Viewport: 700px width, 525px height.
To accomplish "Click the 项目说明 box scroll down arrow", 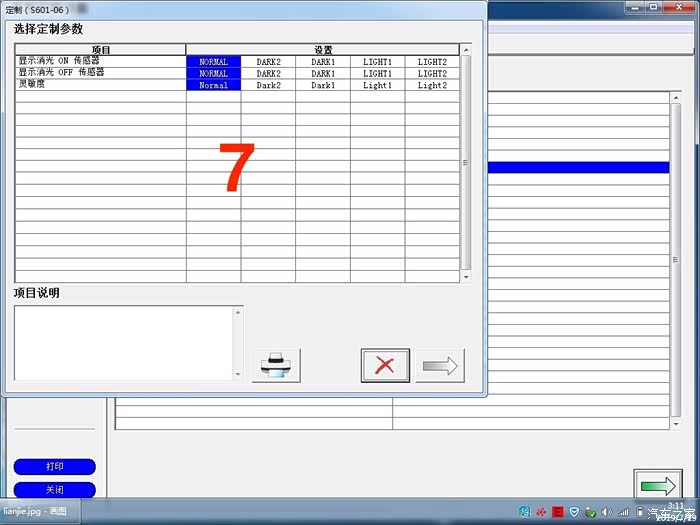I will [x=238, y=374].
